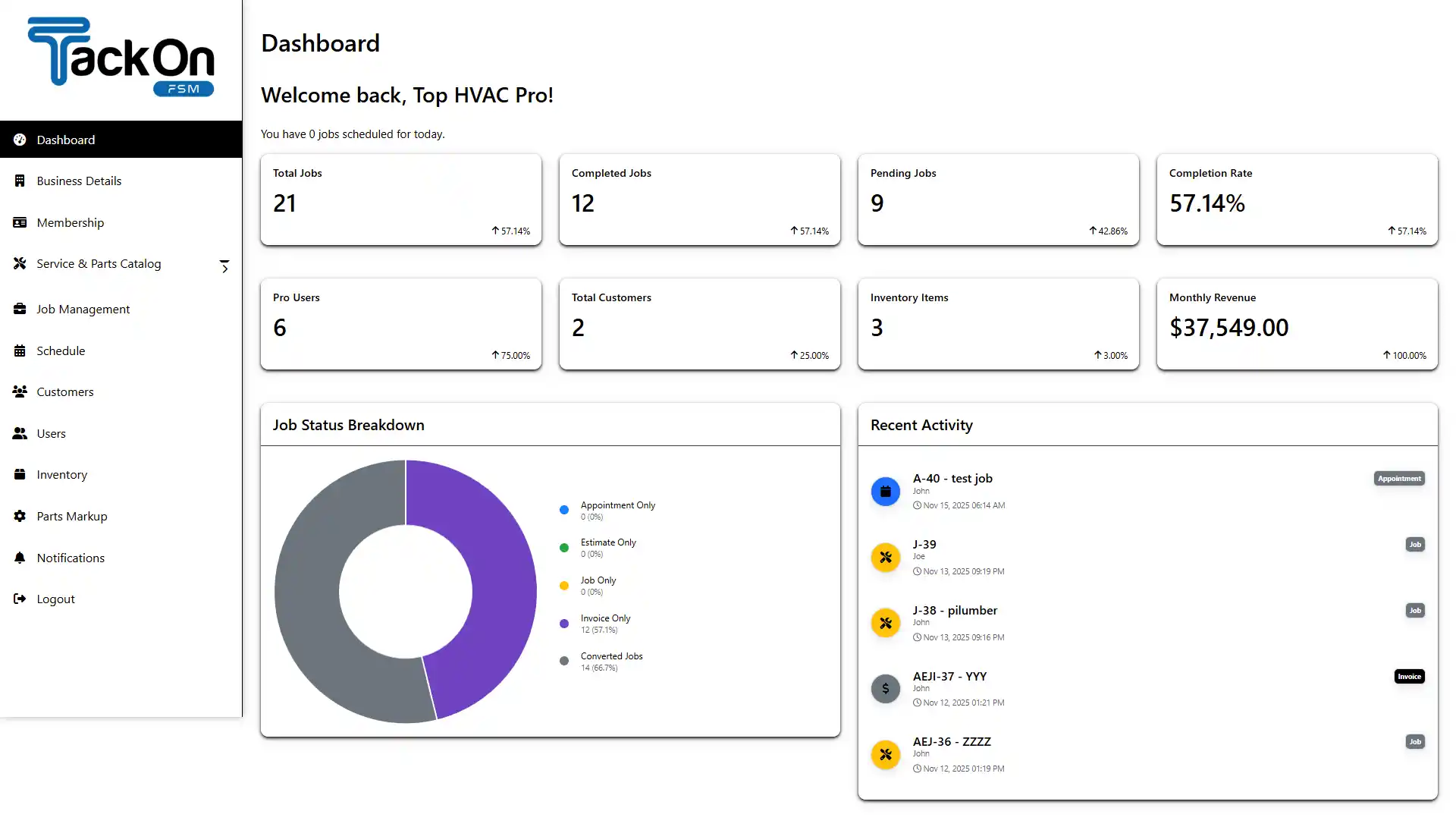Click the Notifications bell icon

[20, 557]
